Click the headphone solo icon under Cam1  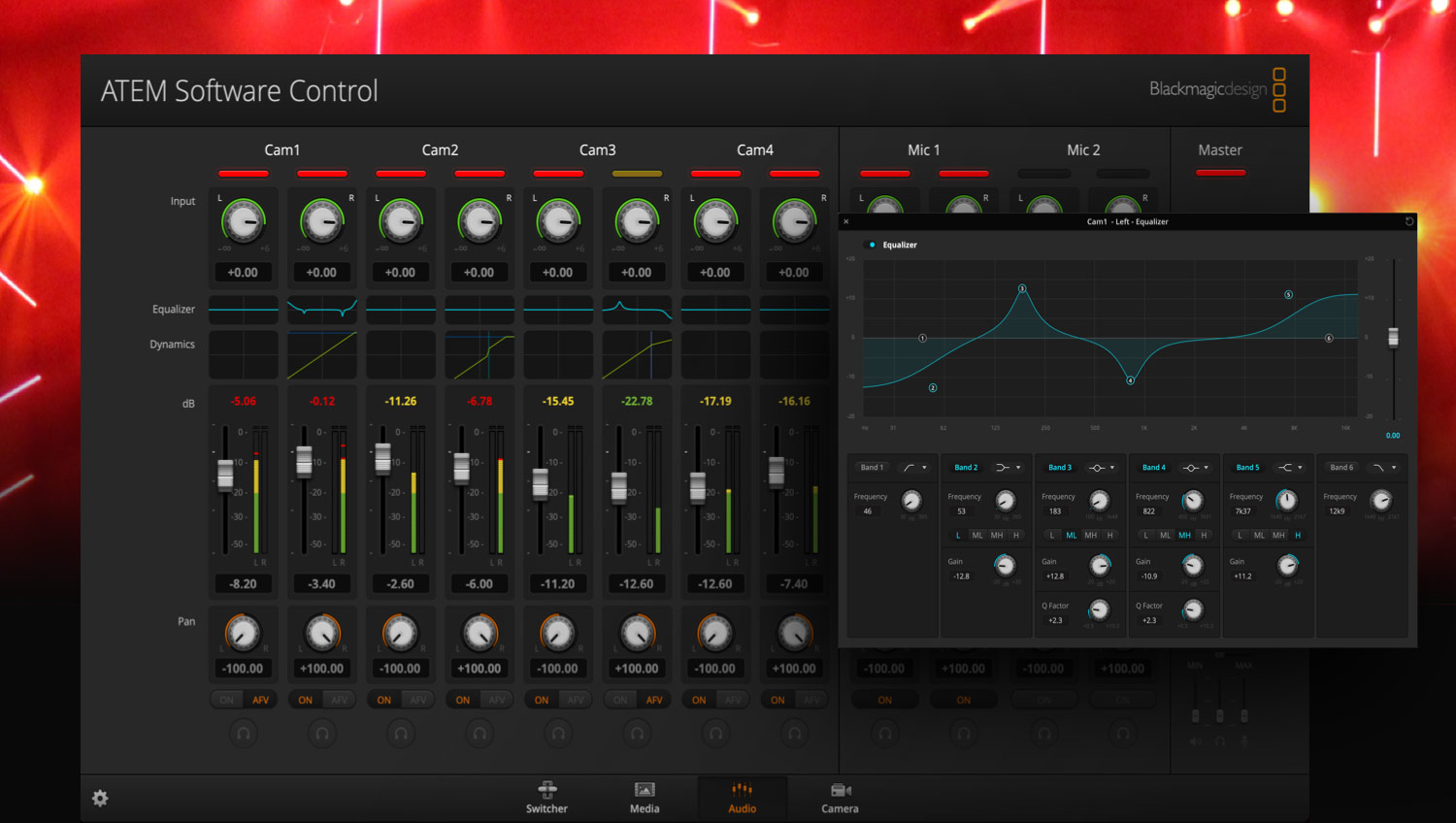pyautogui.click(x=243, y=733)
